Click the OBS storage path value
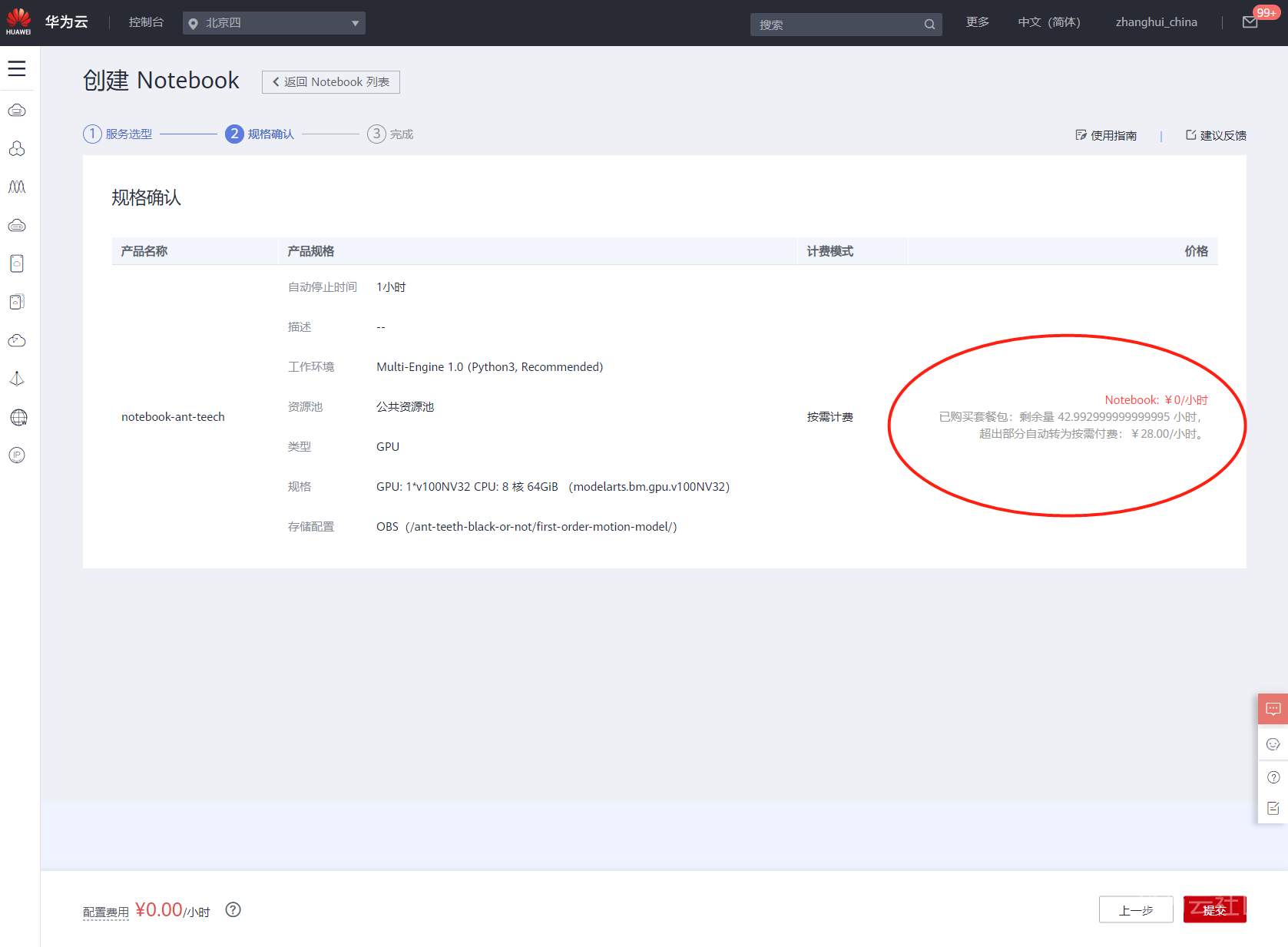This screenshot has width=1288, height=947. [x=527, y=527]
